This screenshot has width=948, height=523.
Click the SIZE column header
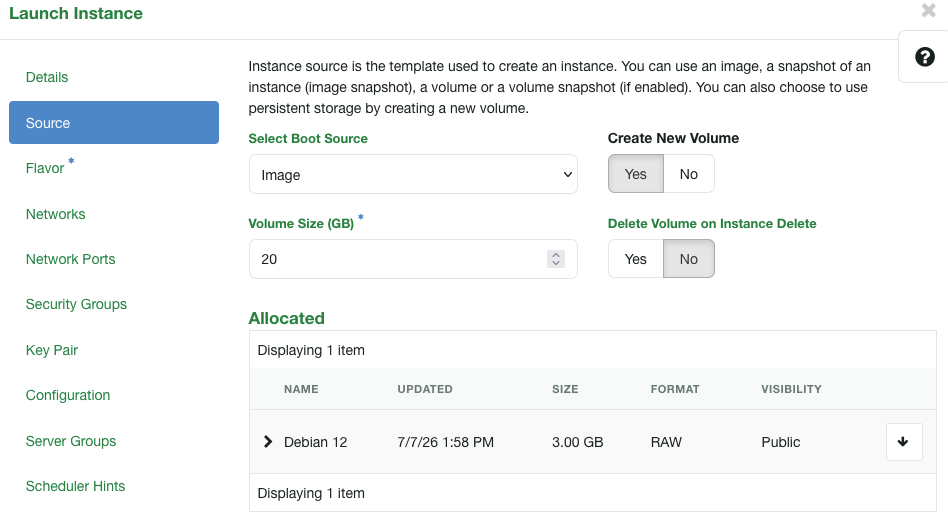pyautogui.click(x=565, y=389)
